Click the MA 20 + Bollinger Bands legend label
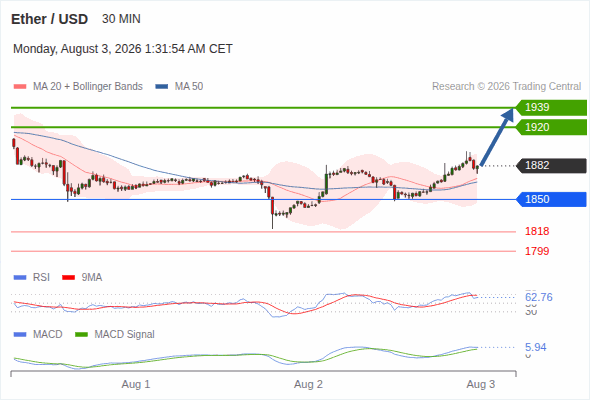Viewport: 590px width, 400px height. pos(88,87)
